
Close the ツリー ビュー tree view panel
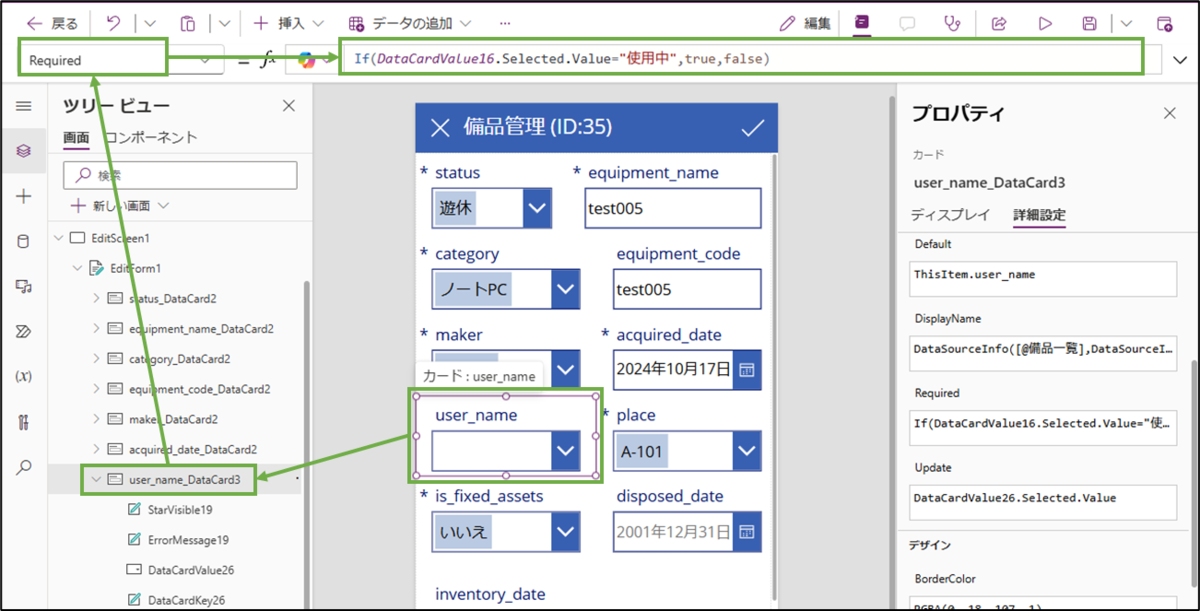point(289,106)
